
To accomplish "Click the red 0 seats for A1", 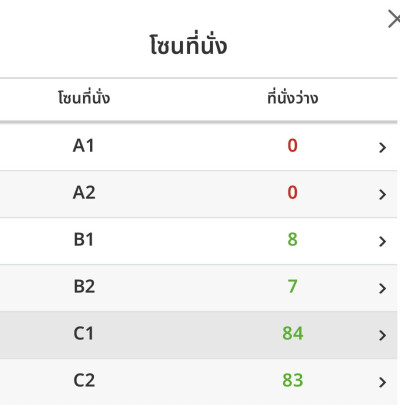I will point(292,146).
